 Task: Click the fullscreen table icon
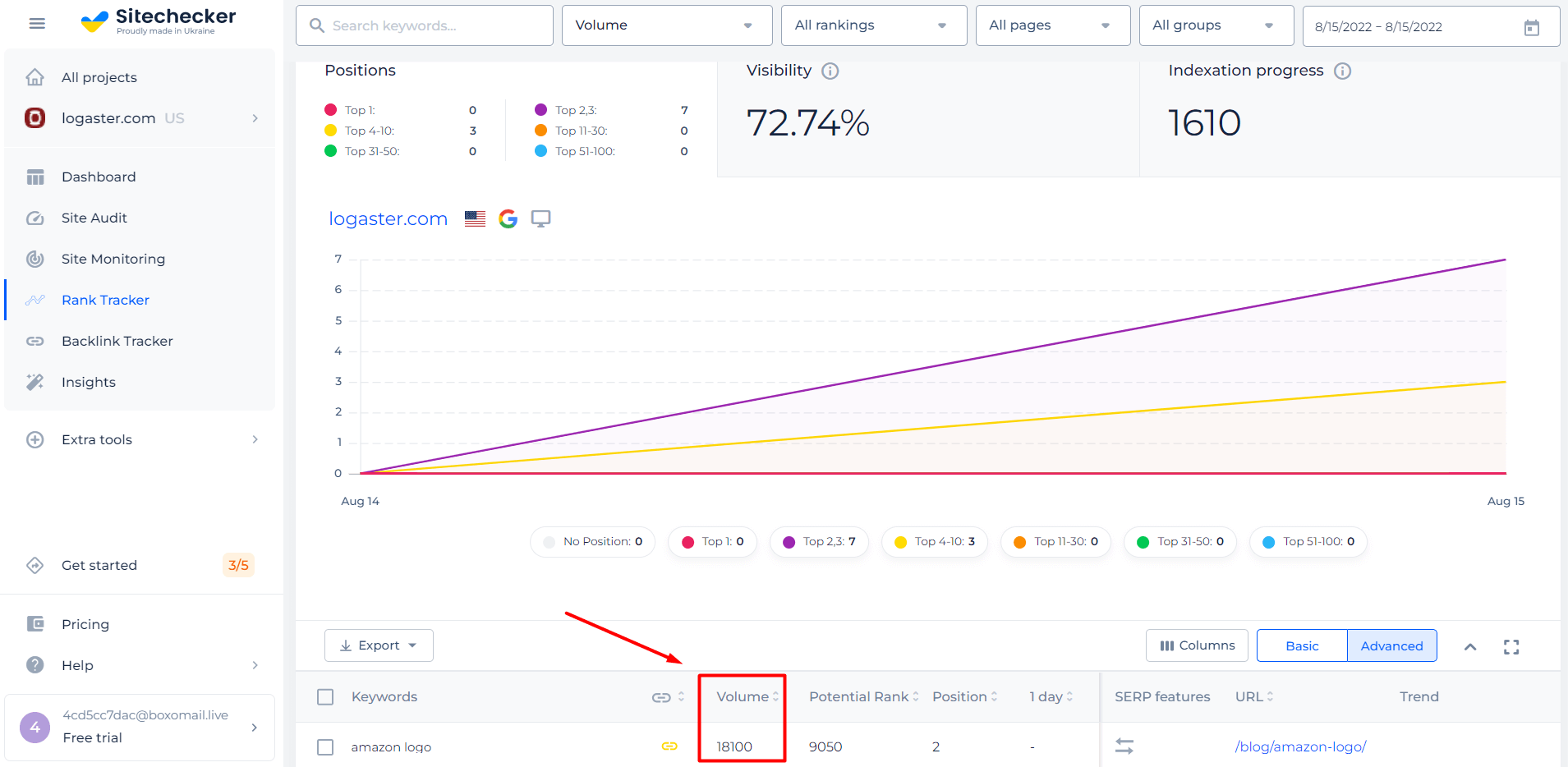(1511, 647)
